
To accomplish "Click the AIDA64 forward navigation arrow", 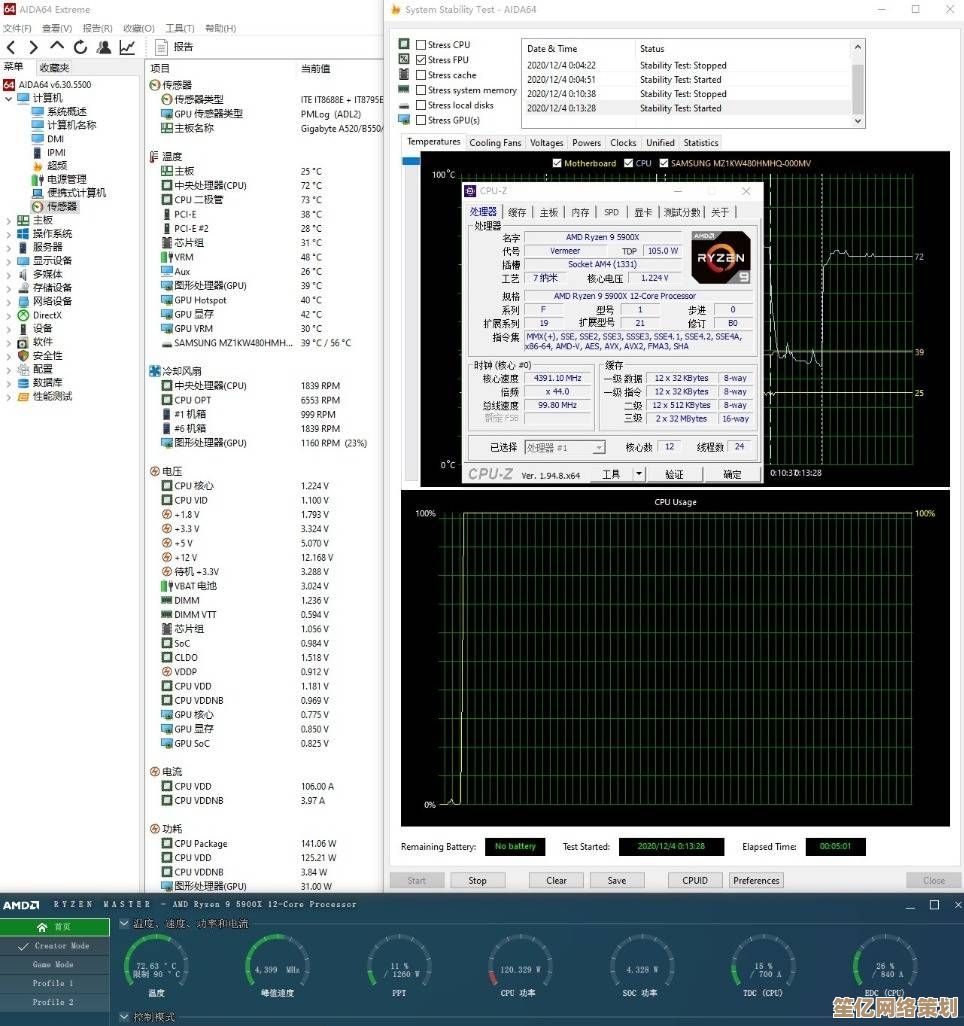I will 33,47.
